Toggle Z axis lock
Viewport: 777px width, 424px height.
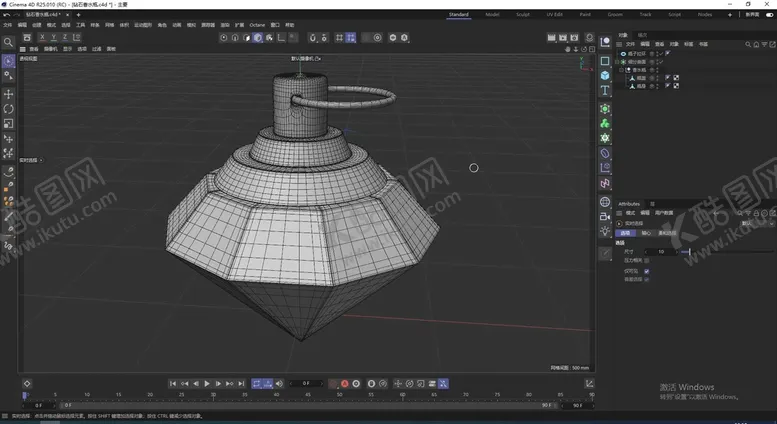pos(65,37)
